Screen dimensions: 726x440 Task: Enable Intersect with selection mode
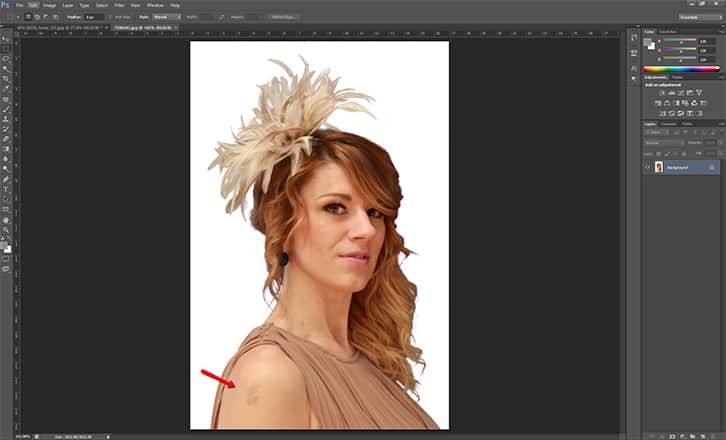55,17
